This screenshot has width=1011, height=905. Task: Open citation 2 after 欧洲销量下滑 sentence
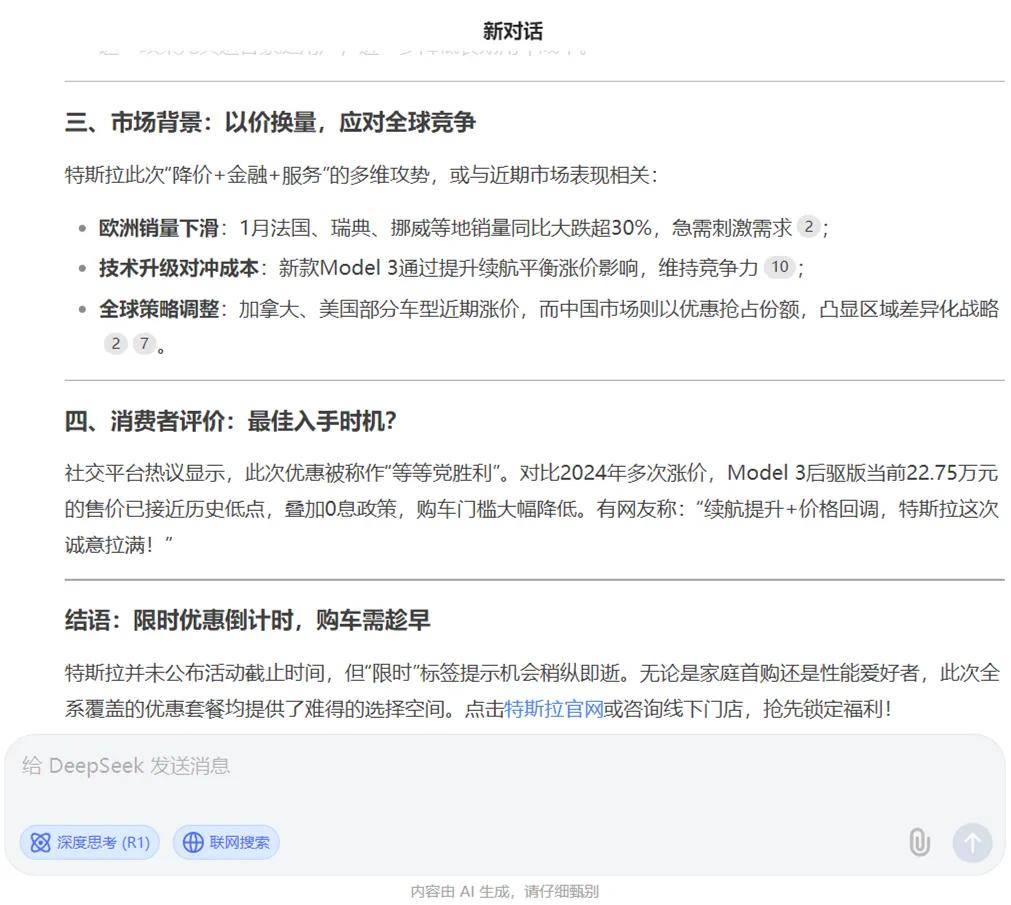[x=808, y=228]
